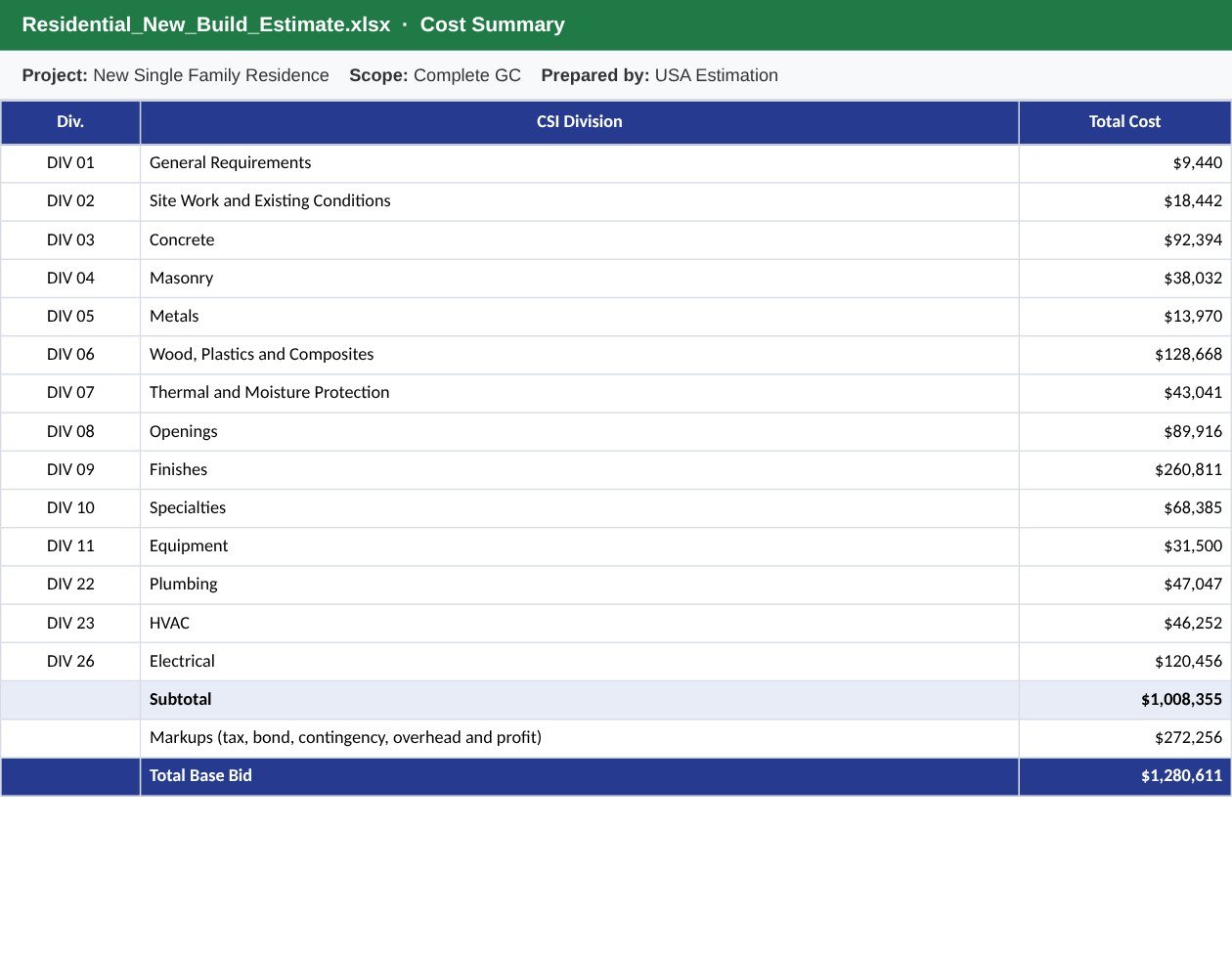Select the DIV 22 cell
The height and width of the screenshot is (958, 1232).
pyautogui.click(x=70, y=585)
